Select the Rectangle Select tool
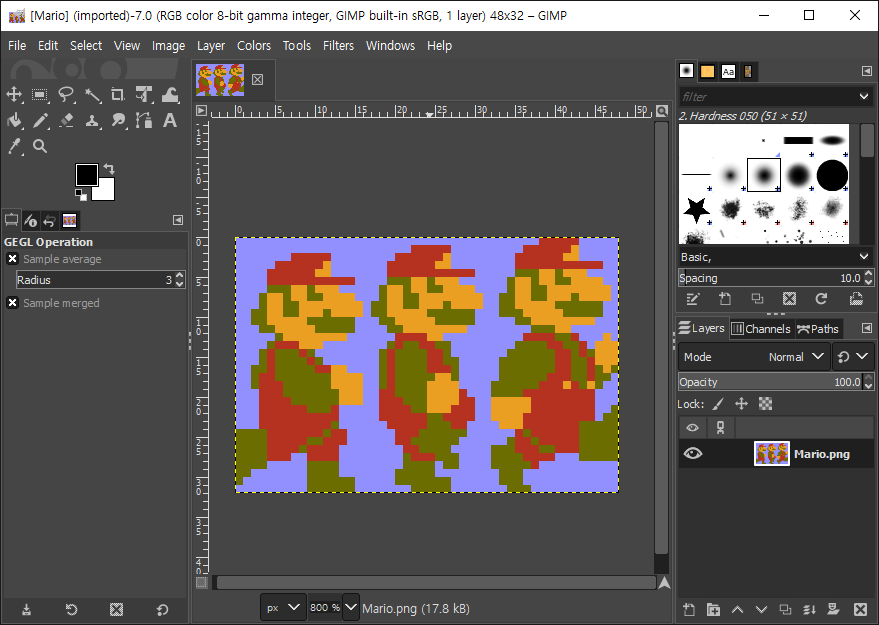Screen dimensions: 879x625 click(40, 94)
